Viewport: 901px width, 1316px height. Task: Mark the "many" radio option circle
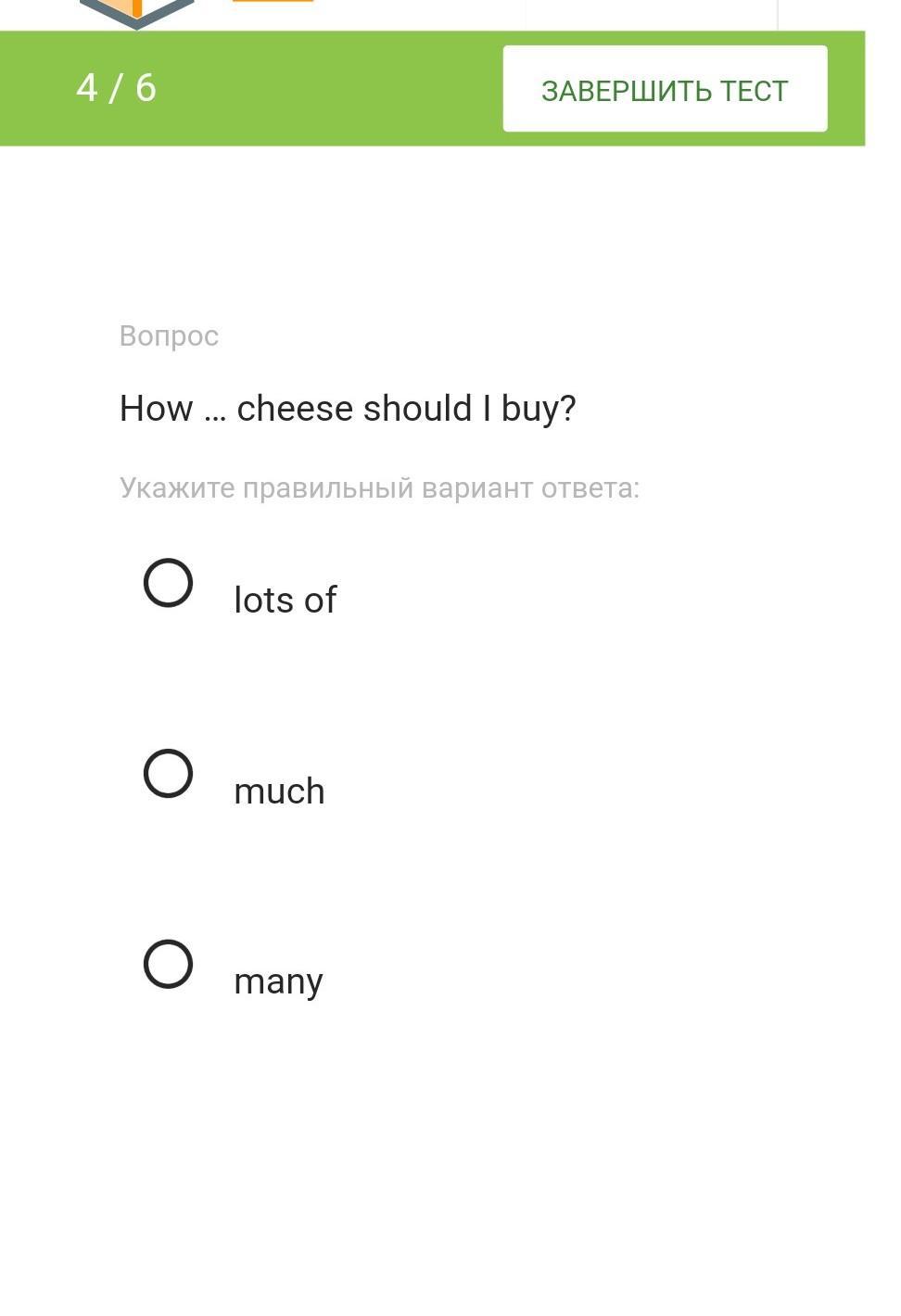coord(168,964)
